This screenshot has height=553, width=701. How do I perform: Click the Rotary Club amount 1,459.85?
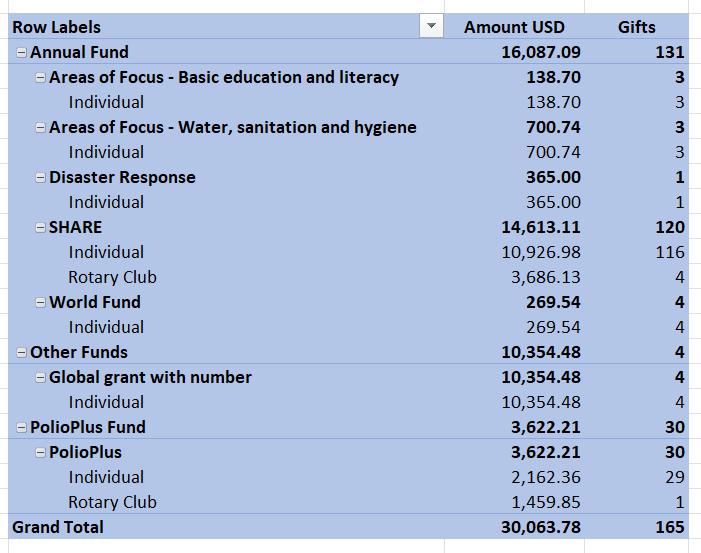[x=545, y=502]
